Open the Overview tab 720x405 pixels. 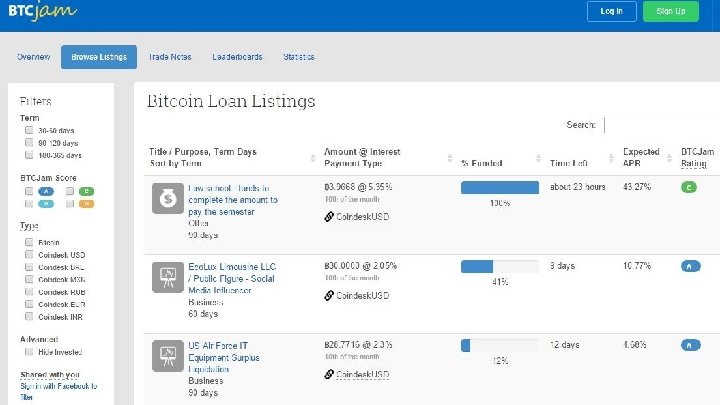(x=34, y=57)
